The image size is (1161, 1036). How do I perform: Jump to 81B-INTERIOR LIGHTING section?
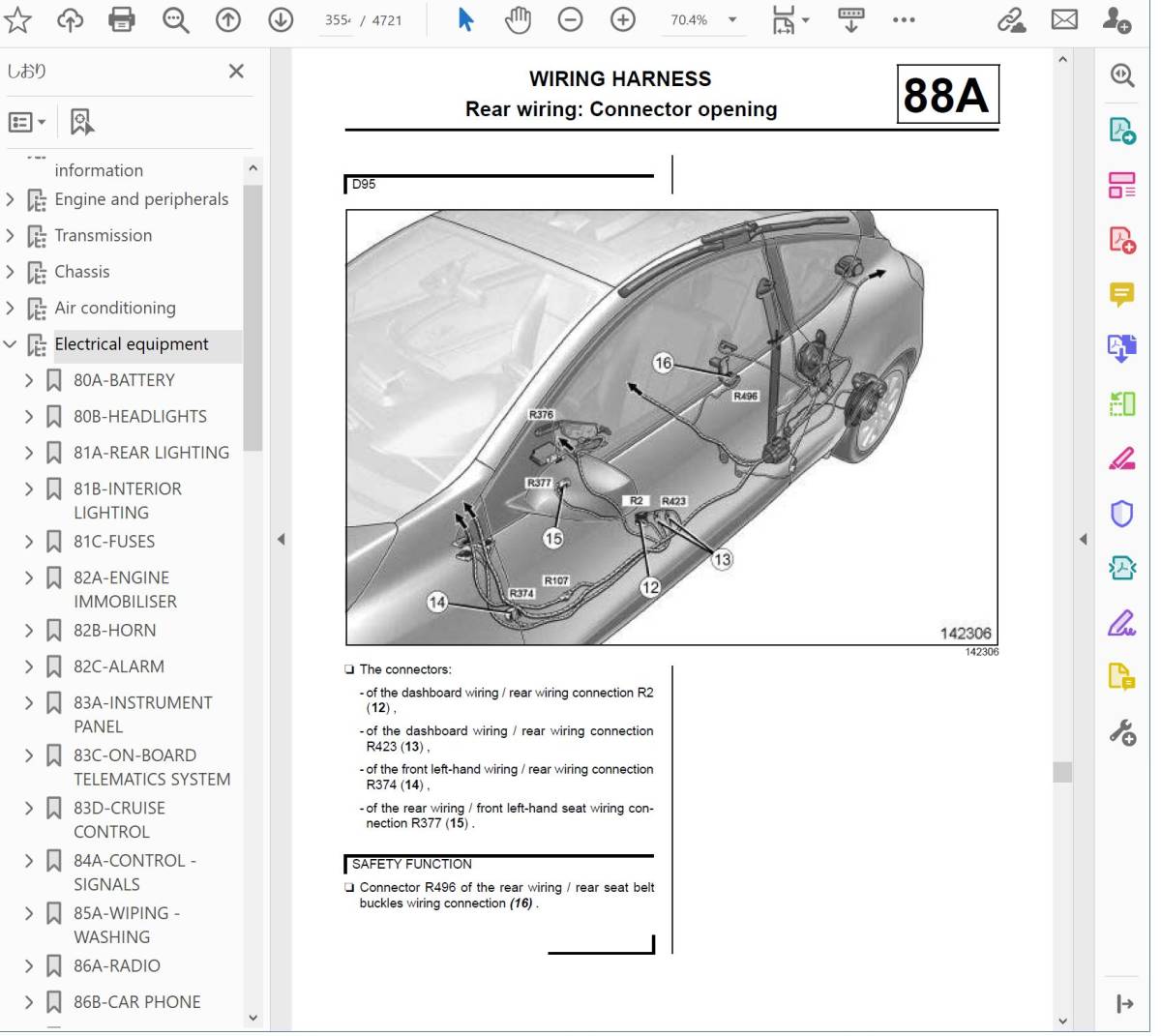point(127,501)
